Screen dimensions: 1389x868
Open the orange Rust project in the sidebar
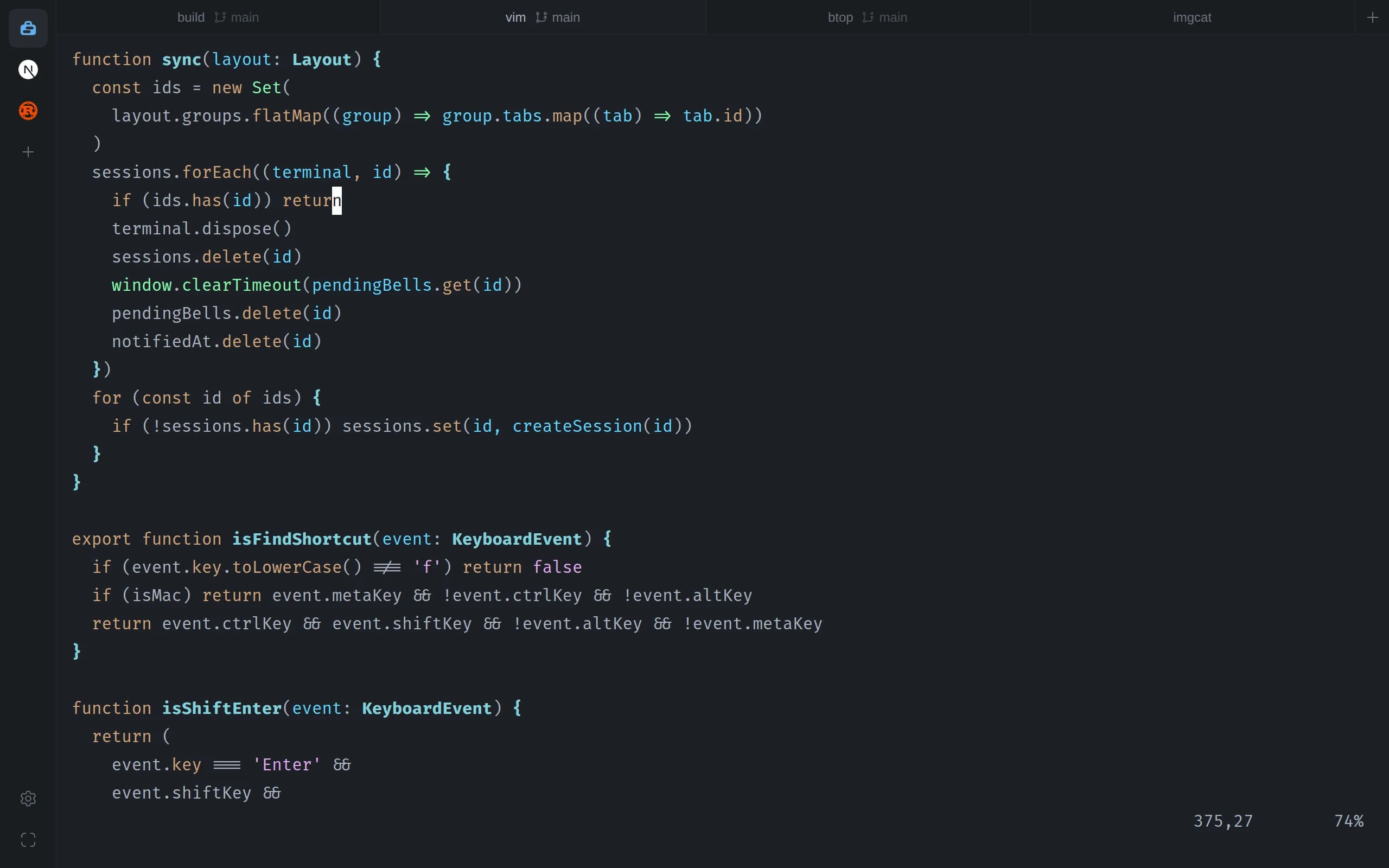click(28, 110)
